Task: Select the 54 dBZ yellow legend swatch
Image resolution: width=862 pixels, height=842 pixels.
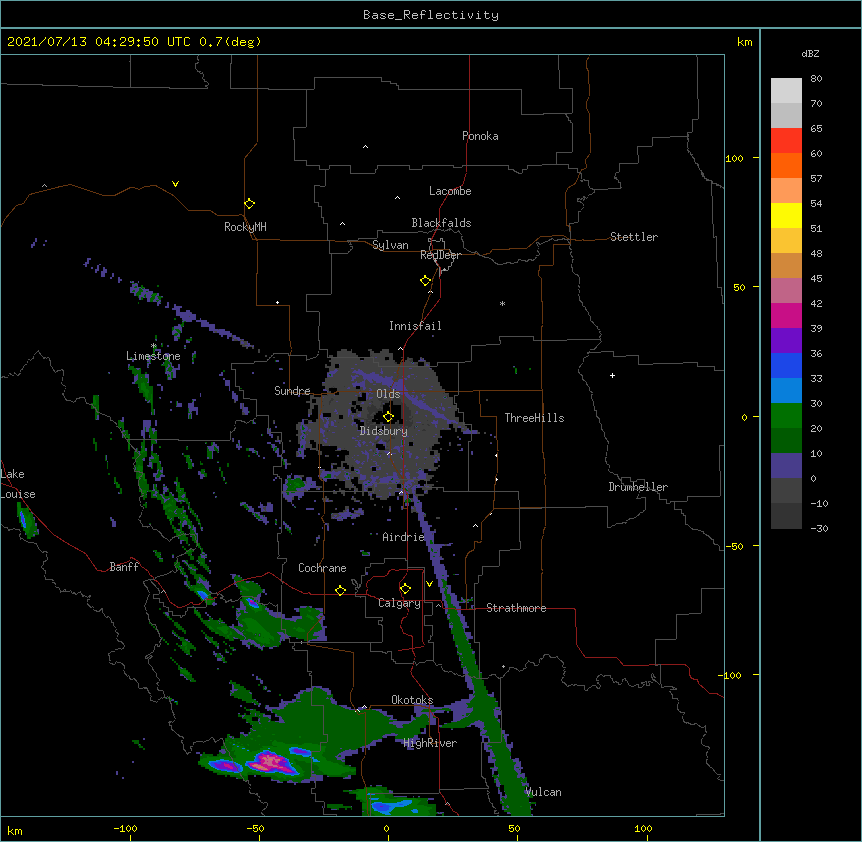Action: [x=786, y=215]
